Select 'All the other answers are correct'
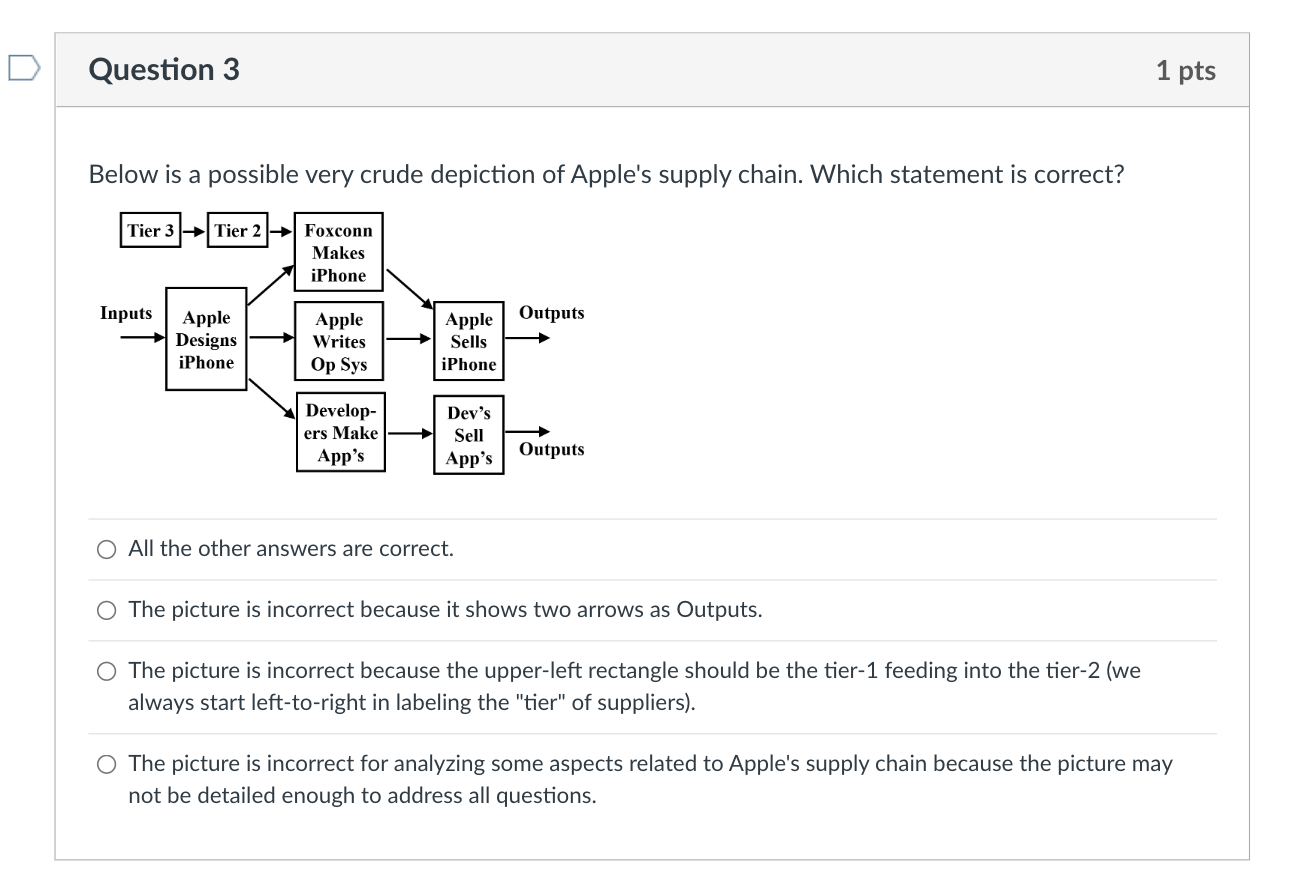This screenshot has height=880, width=1310. tap(105, 549)
